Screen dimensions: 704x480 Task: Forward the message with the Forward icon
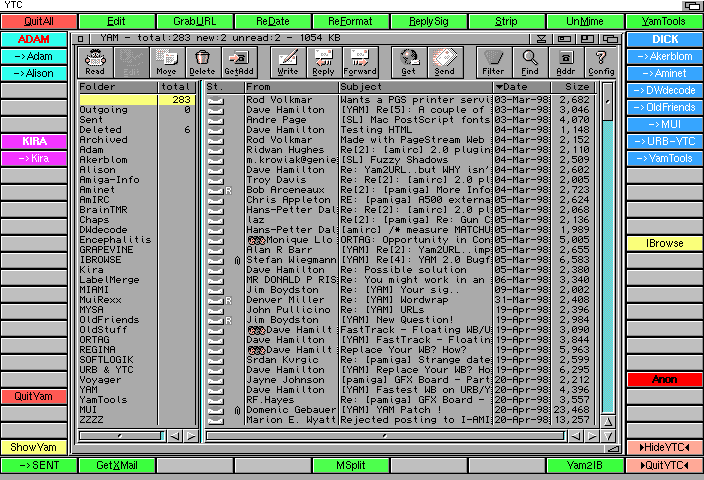[x=360, y=62]
